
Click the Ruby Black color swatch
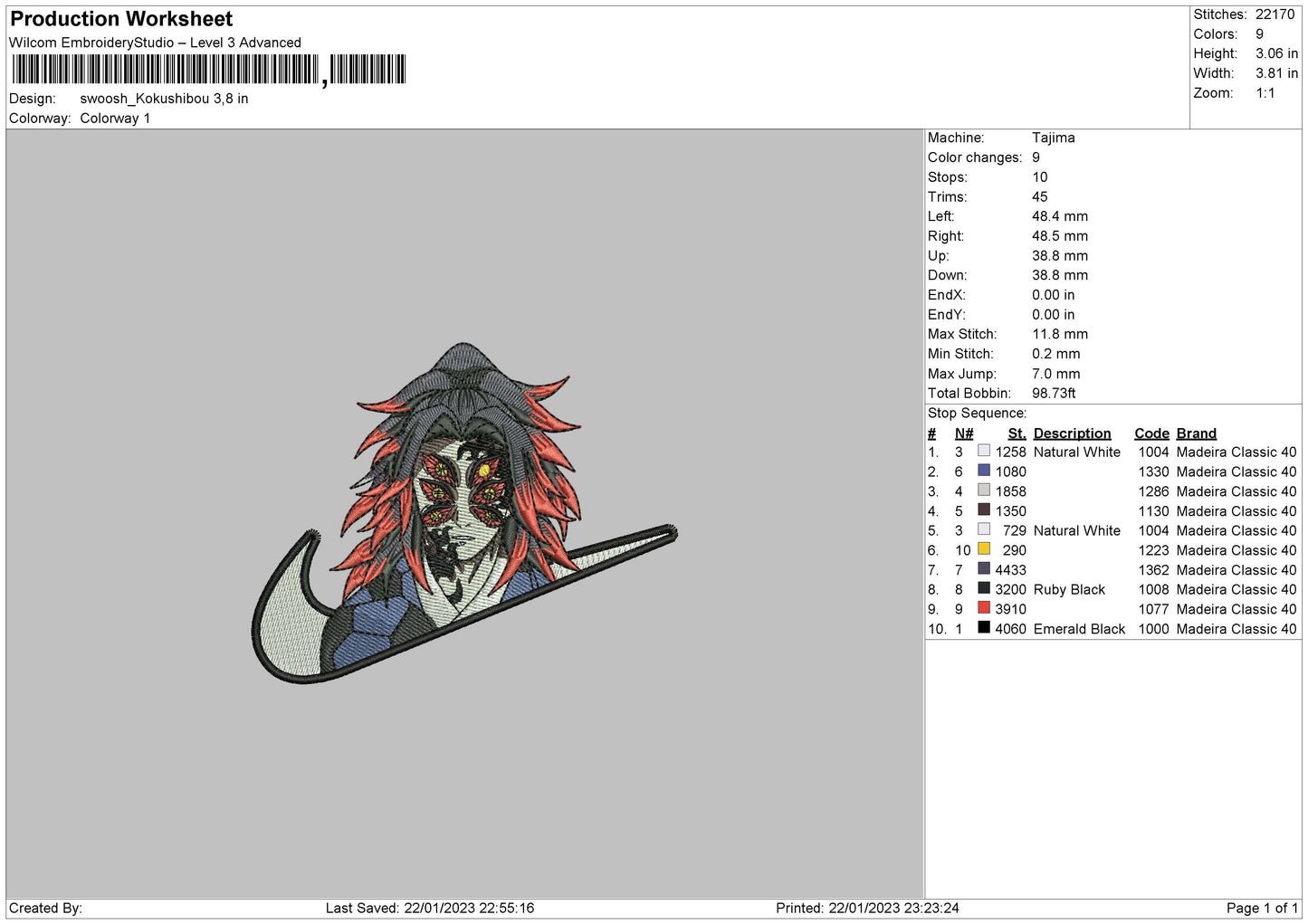984,588
